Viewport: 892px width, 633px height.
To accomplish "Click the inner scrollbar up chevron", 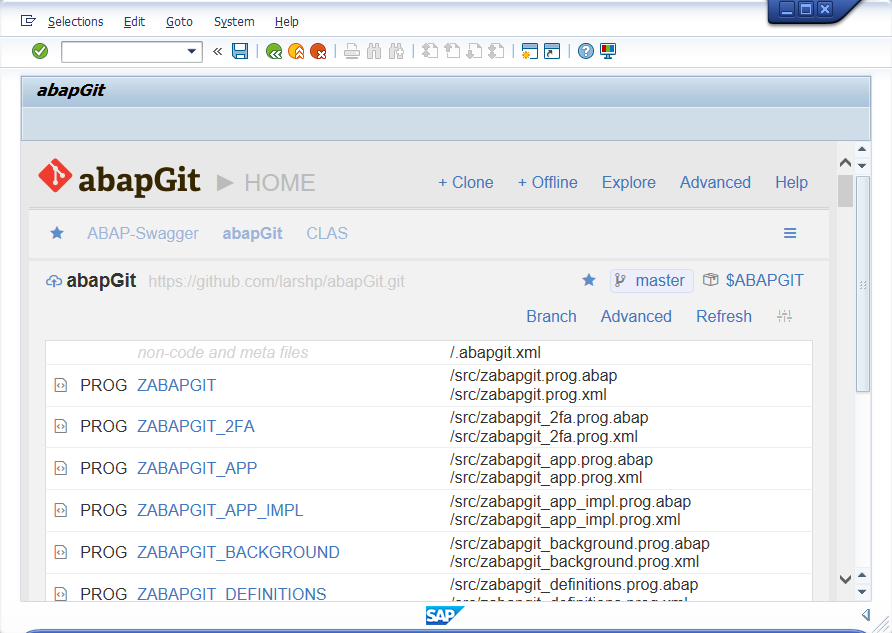I will 845,163.
